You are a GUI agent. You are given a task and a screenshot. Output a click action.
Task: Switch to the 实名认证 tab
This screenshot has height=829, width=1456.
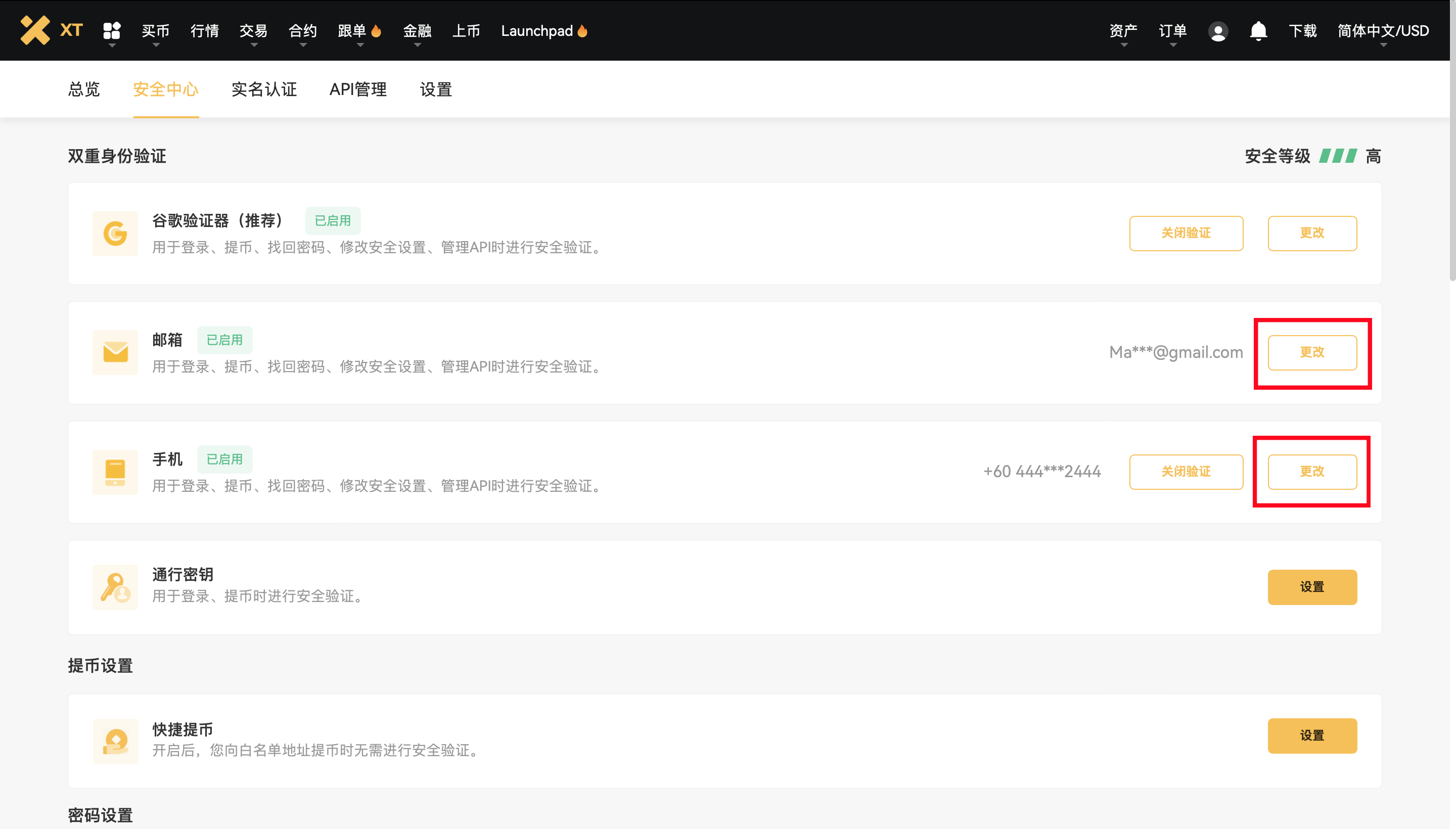(x=264, y=89)
